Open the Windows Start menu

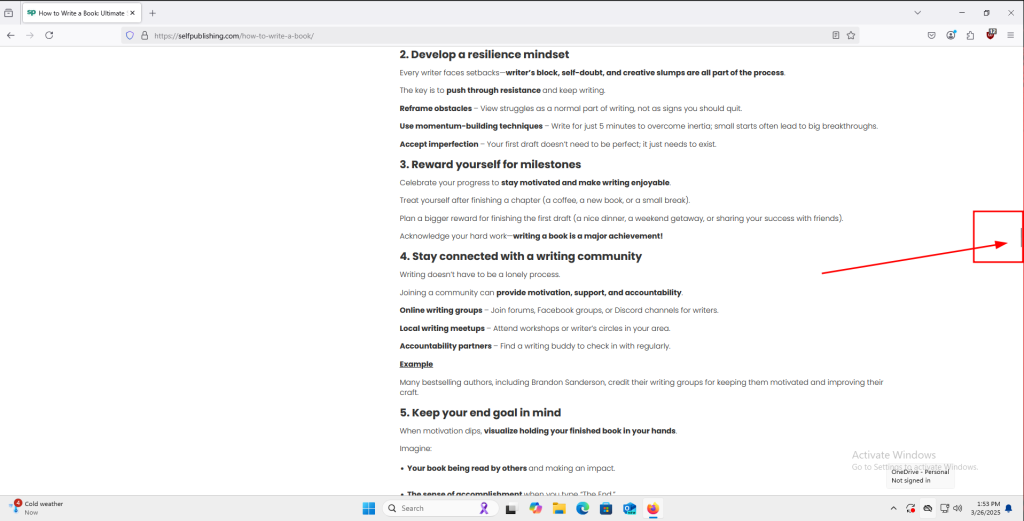(x=369, y=508)
